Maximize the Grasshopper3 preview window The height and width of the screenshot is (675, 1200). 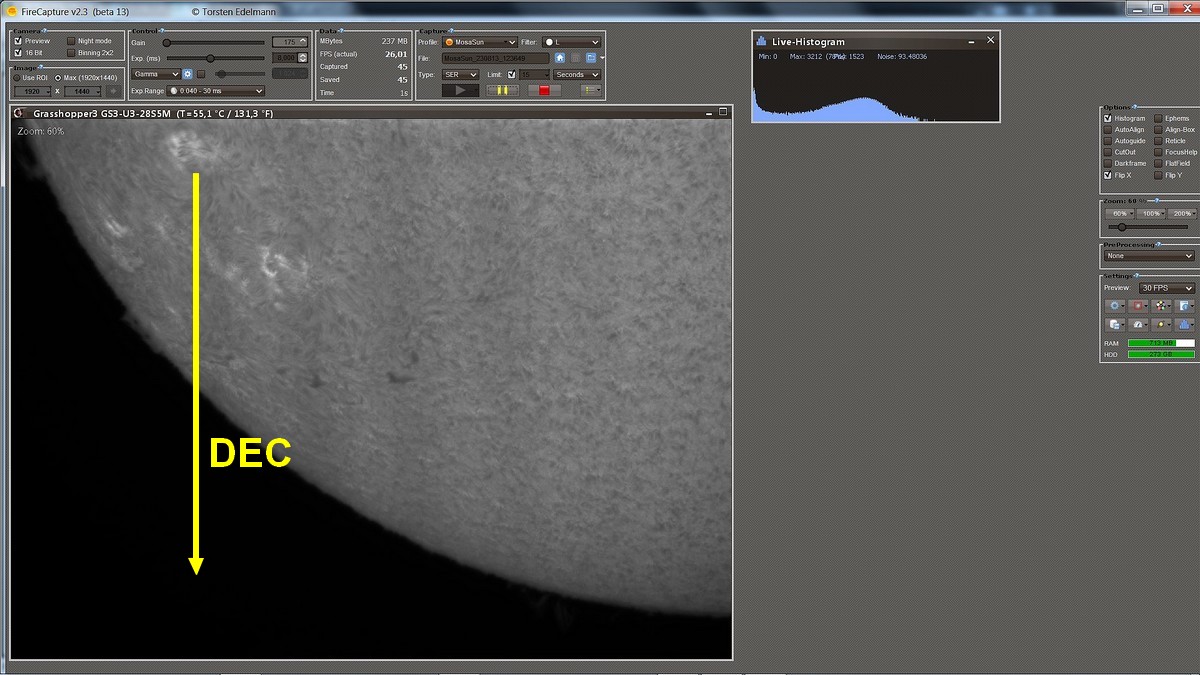(722, 112)
